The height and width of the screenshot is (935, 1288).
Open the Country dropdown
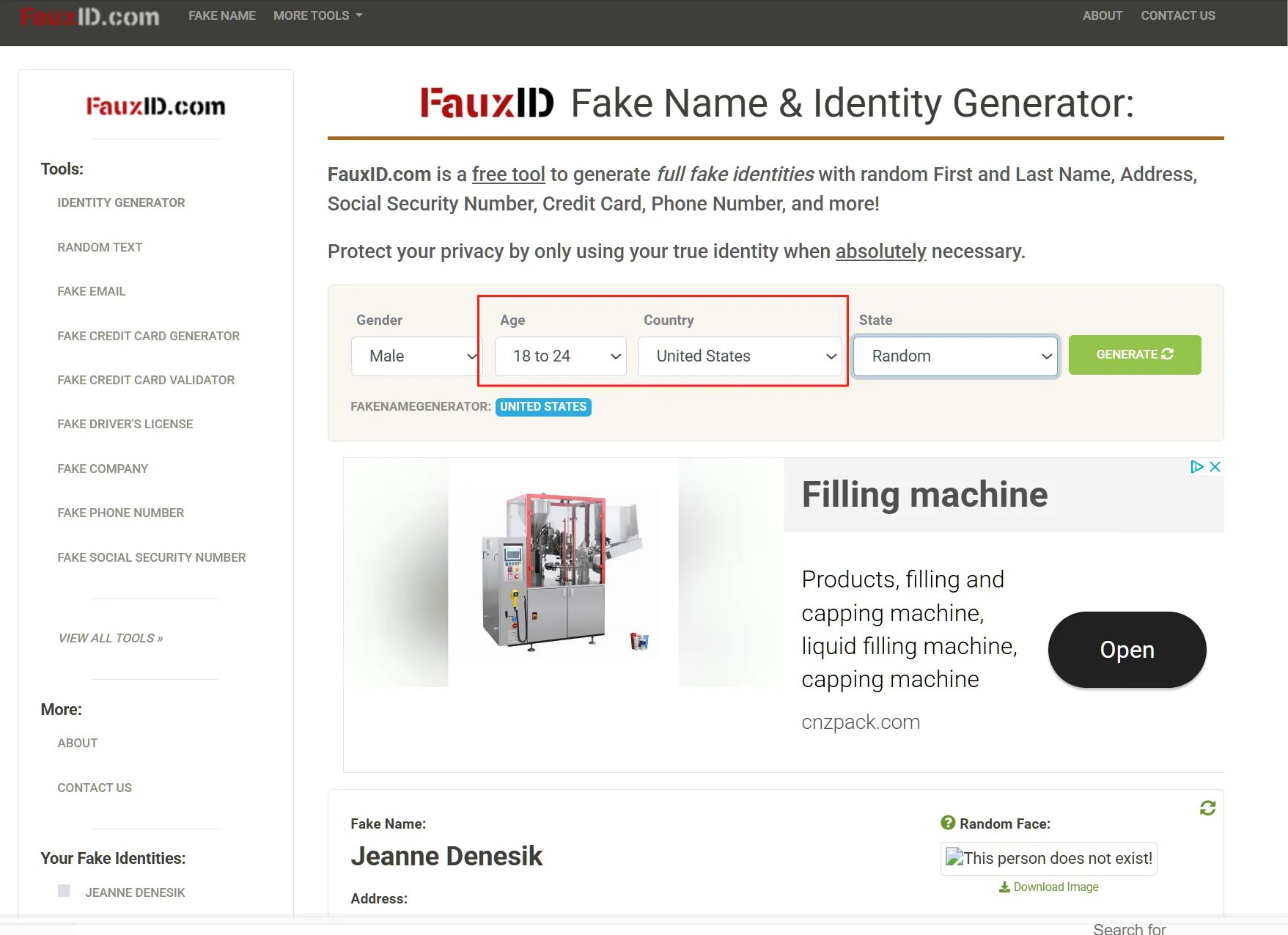pos(740,356)
